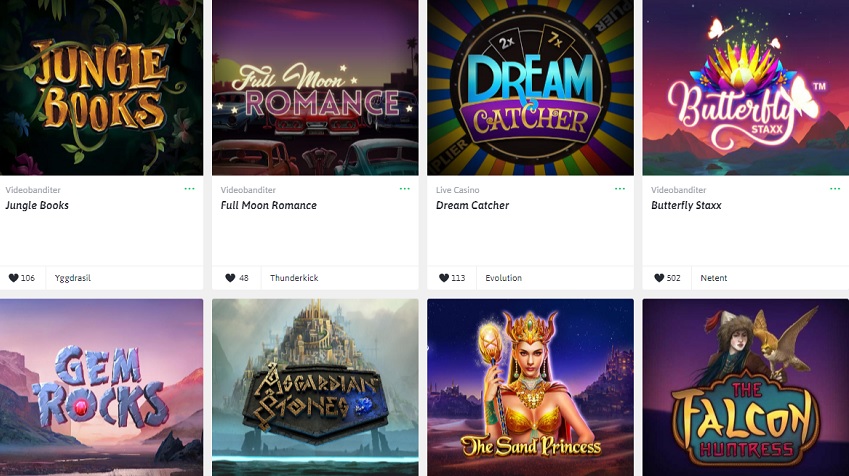Viewport: 849px width, 476px height.
Task: Open The Sand Princess game image
Action: (x=530, y=387)
